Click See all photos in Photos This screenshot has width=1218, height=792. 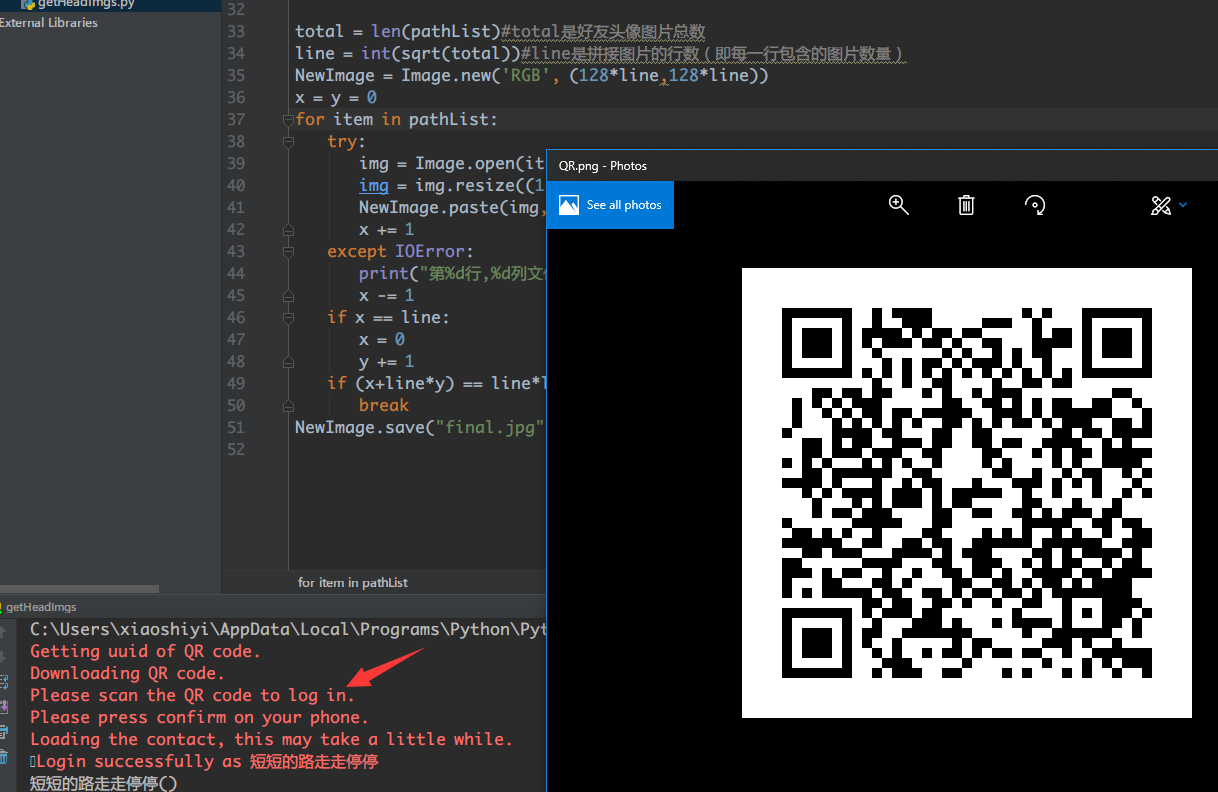point(610,205)
